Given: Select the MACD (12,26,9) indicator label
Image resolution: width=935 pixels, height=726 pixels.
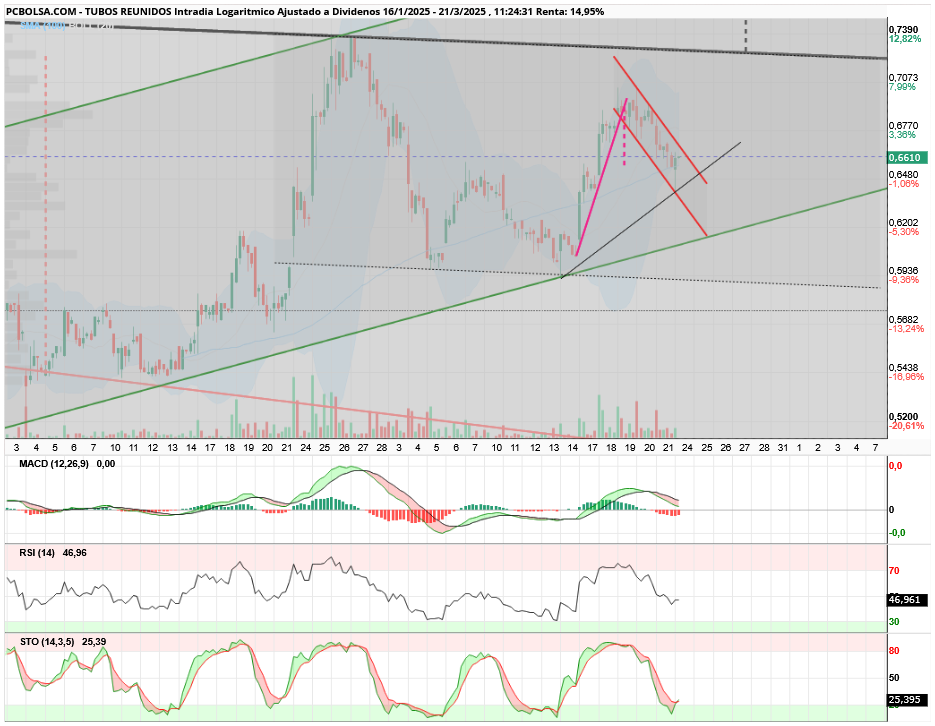Looking at the screenshot, I should pyautogui.click(x=54, y=464).
